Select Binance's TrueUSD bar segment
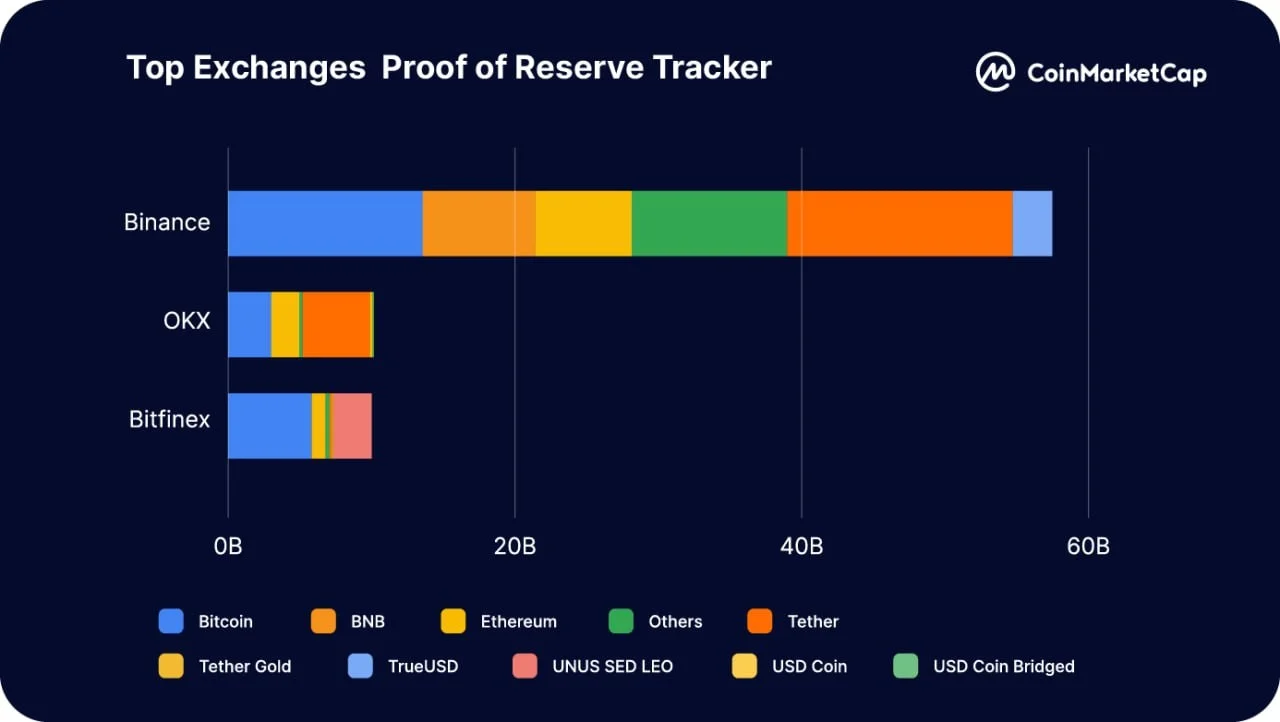The height and width of the screenshot is (722, 1280). tap(1032, 223)
